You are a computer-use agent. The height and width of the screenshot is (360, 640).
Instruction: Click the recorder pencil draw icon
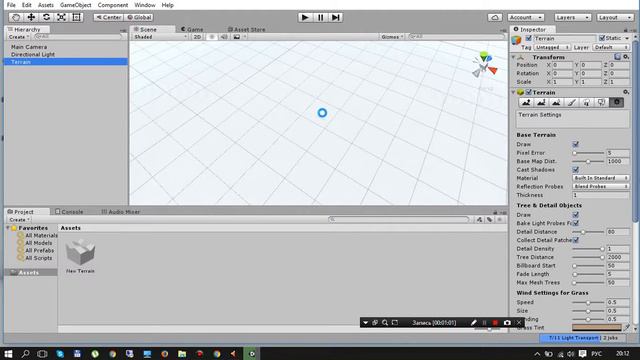(473, 322)
